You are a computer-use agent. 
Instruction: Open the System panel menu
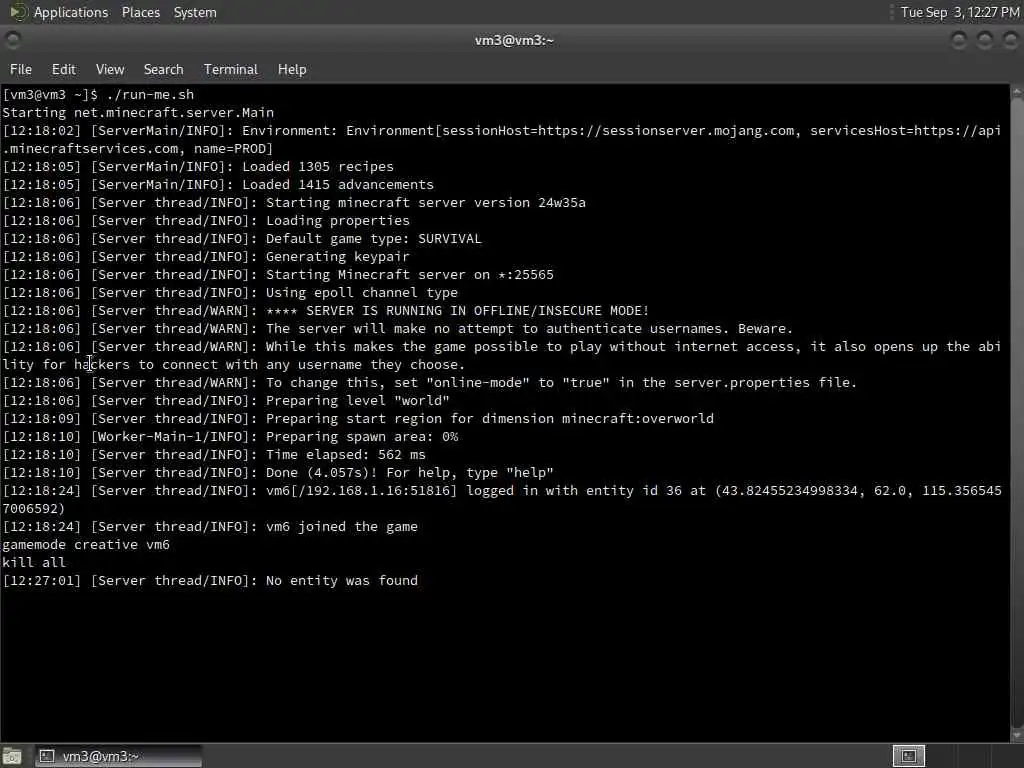[195, 12]
